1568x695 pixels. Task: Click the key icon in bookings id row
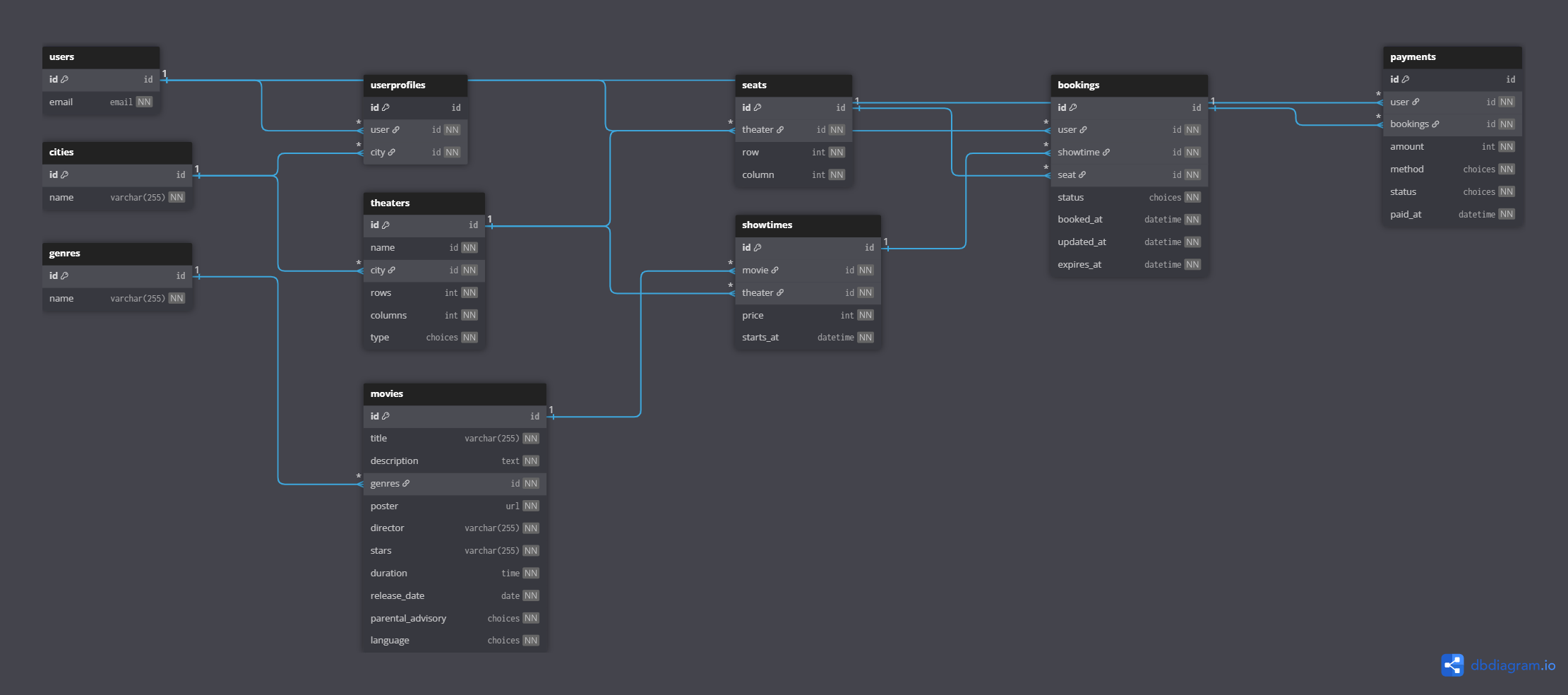1073,108
